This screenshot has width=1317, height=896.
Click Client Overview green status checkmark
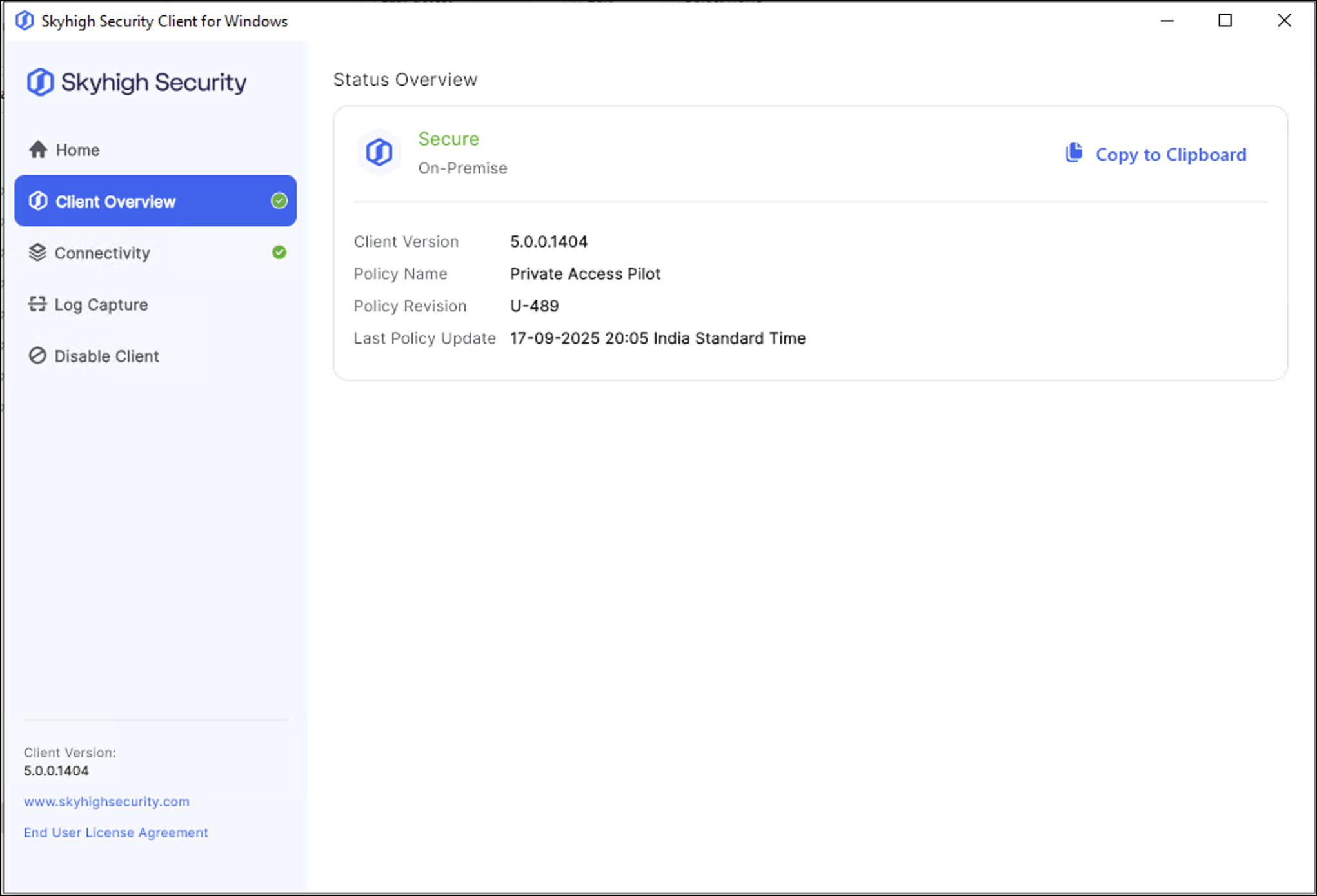tap(279, 201)
